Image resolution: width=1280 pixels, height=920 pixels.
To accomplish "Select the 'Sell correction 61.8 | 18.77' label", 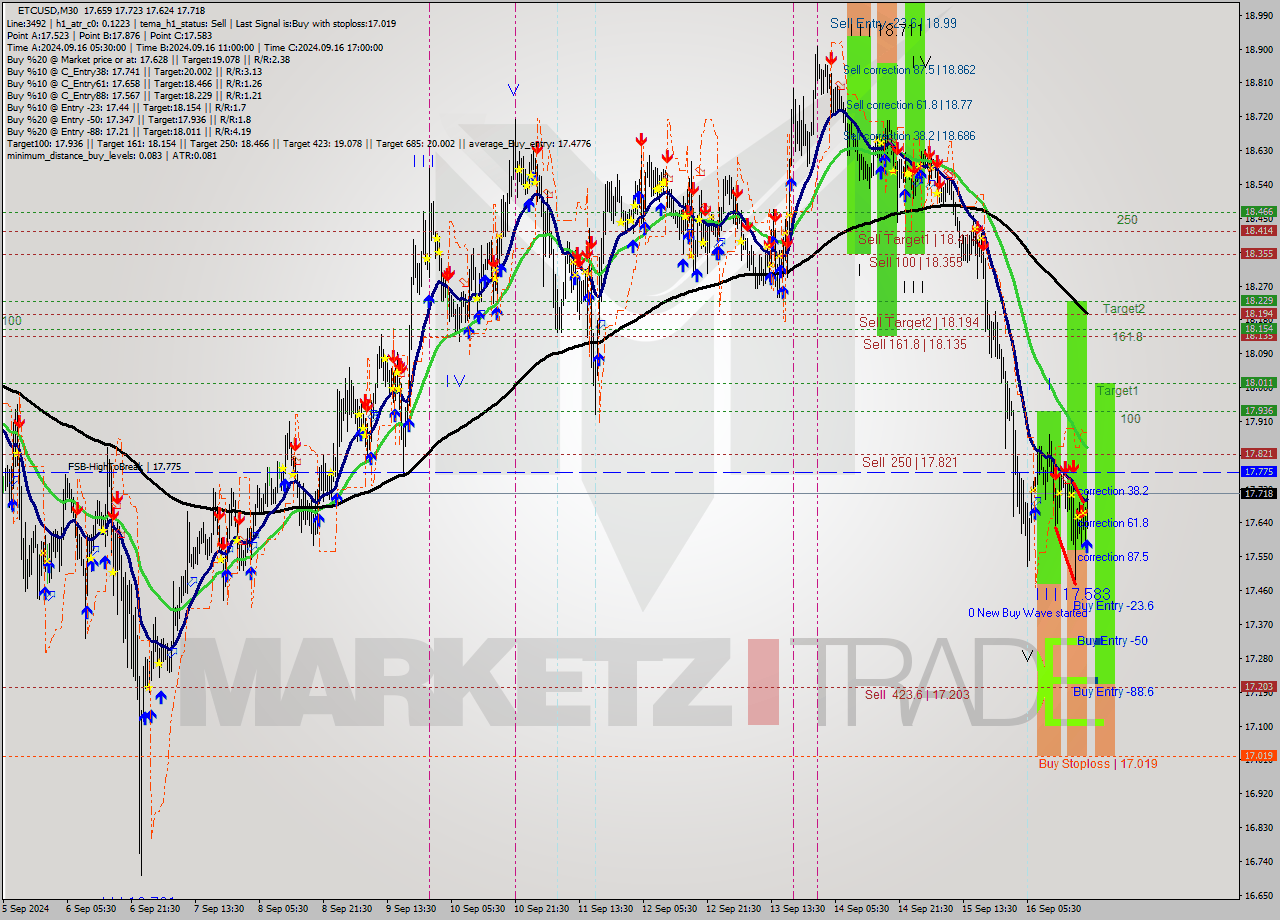I will 908,104.
